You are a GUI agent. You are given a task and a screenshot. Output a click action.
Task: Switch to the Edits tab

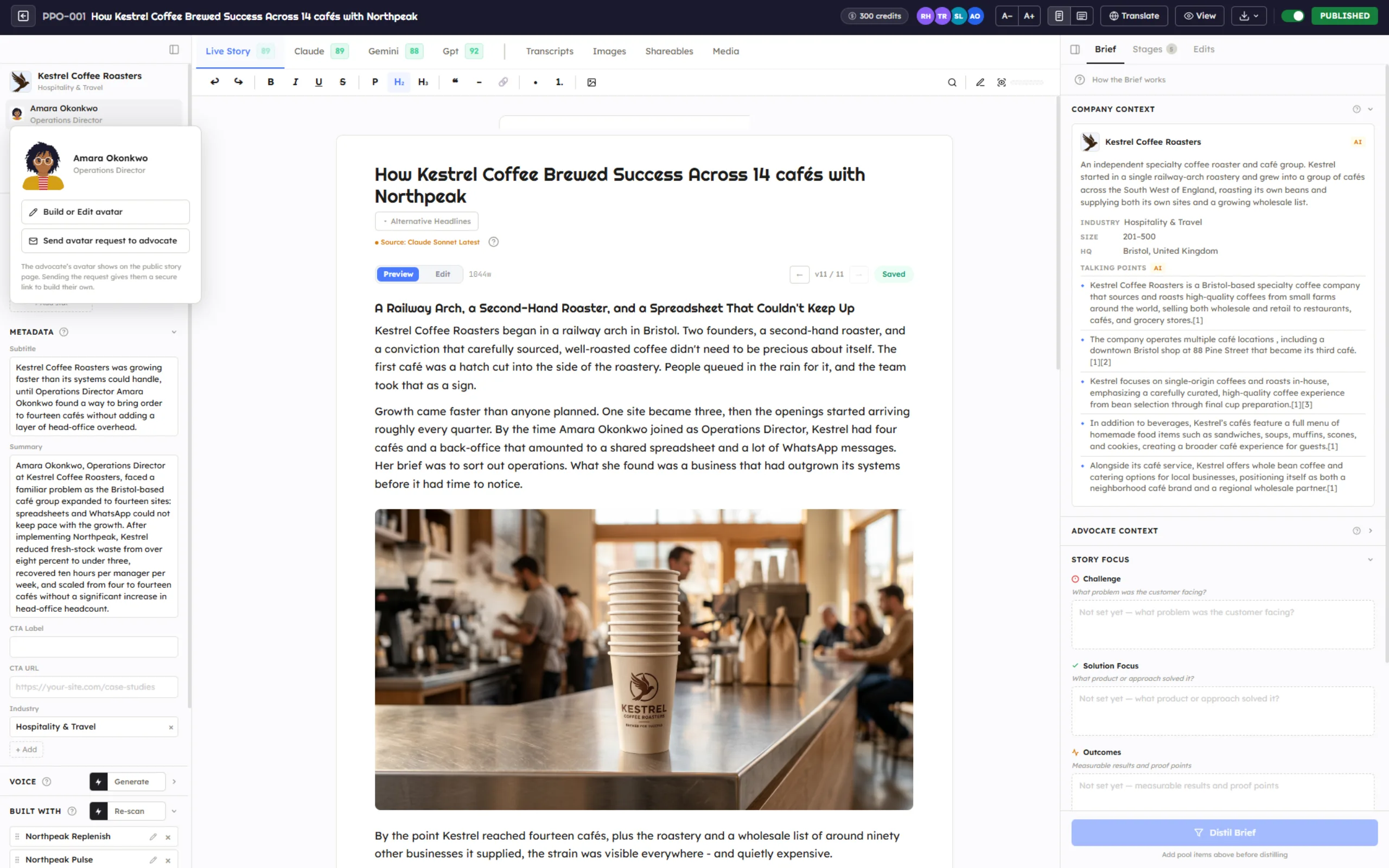(x=1203, y=49)
